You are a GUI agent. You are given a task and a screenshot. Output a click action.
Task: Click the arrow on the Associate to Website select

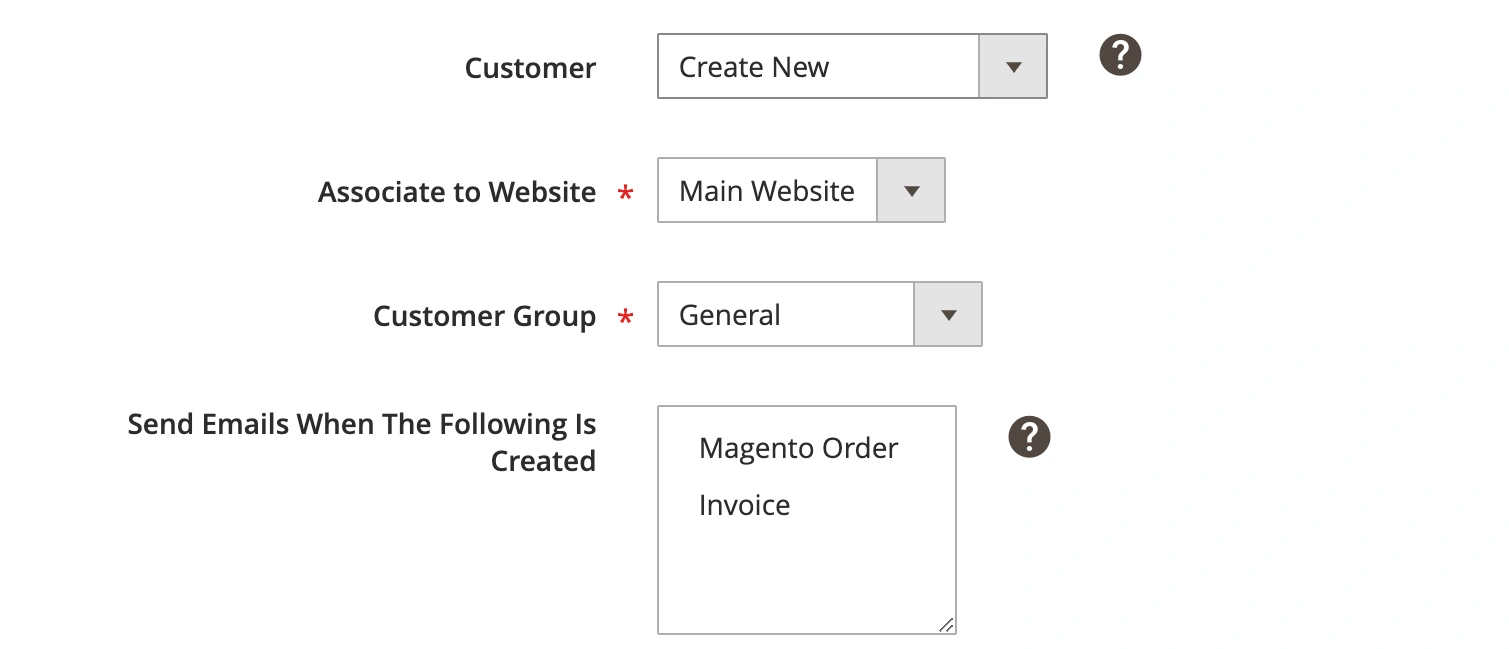coord(910,190)
